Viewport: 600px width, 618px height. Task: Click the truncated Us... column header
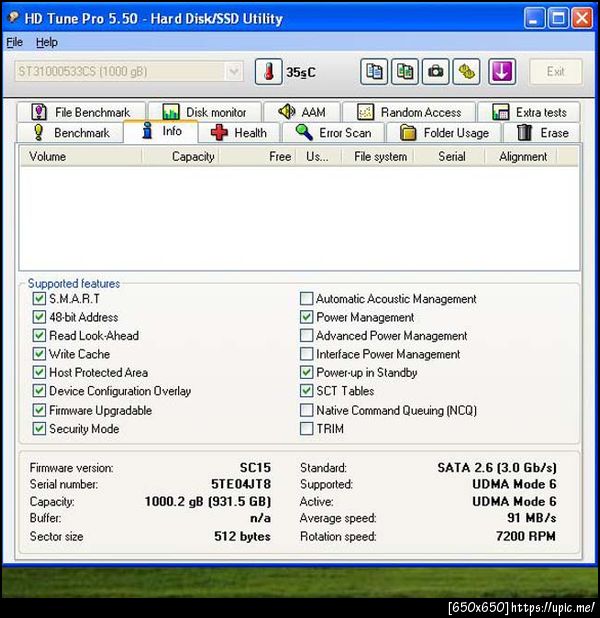click(319, 156)
